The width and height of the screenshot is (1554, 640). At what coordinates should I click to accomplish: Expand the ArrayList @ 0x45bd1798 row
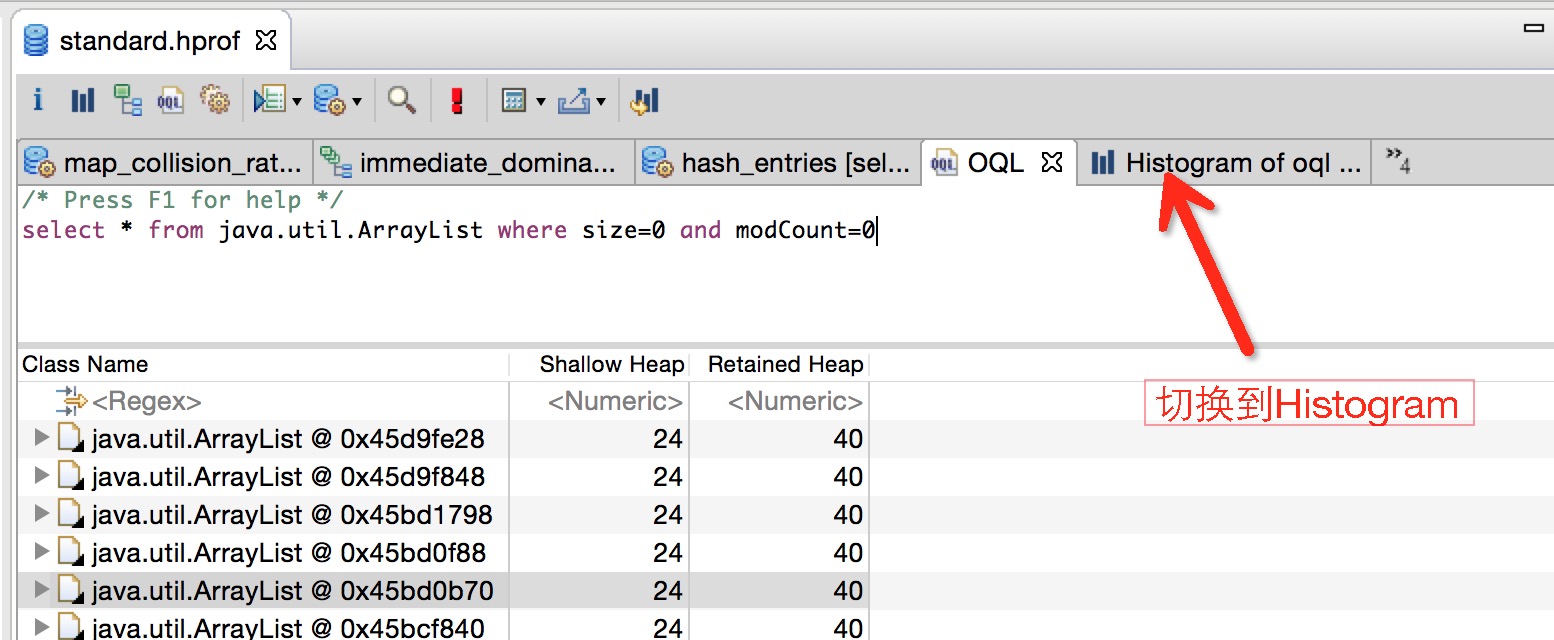[41, 513]
